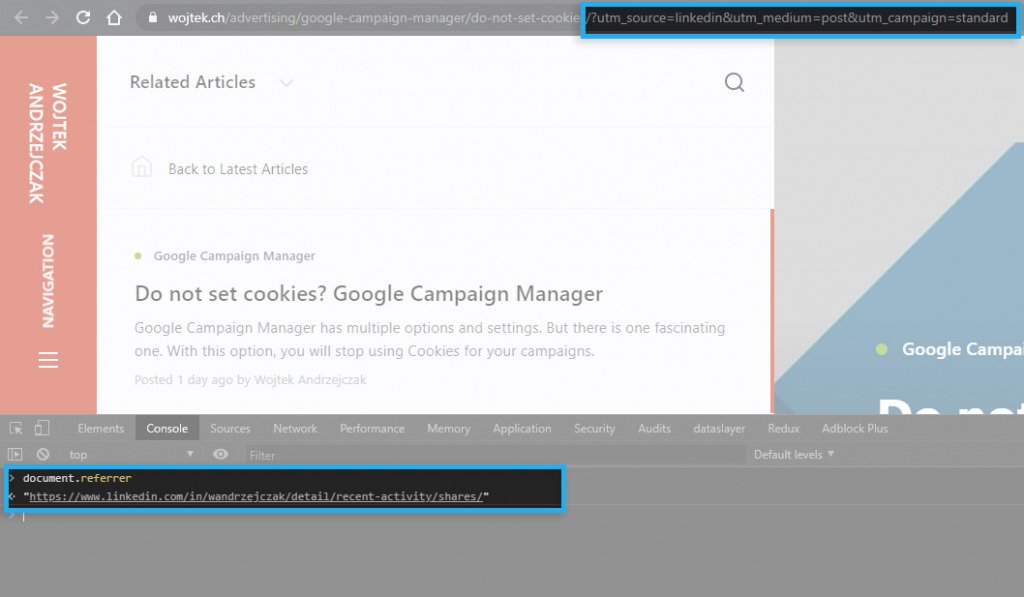Click the Wojtek Andrzejczak site logo
Image resolution: width=1024 pixels, height=597 pixels.
(x=48, y=143)
